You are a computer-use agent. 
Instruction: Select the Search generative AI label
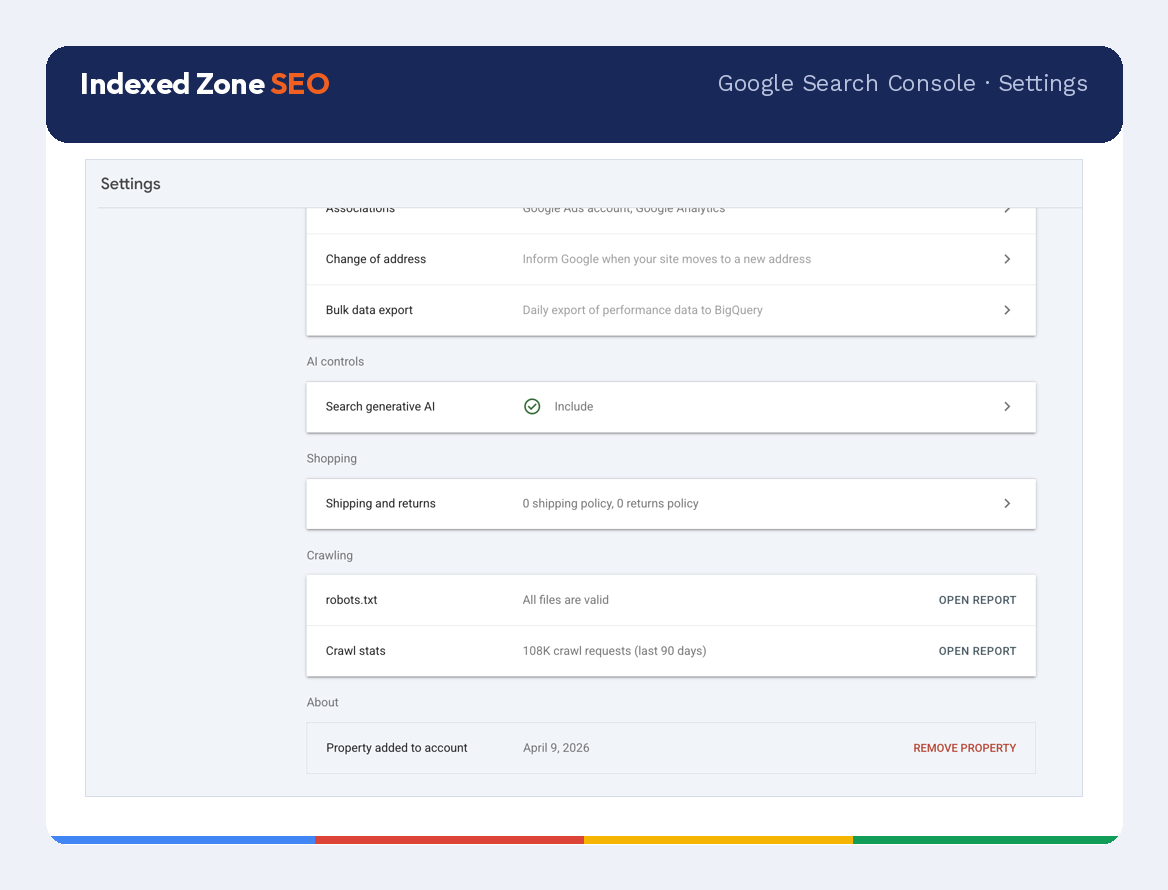click(x=380, y=407)
